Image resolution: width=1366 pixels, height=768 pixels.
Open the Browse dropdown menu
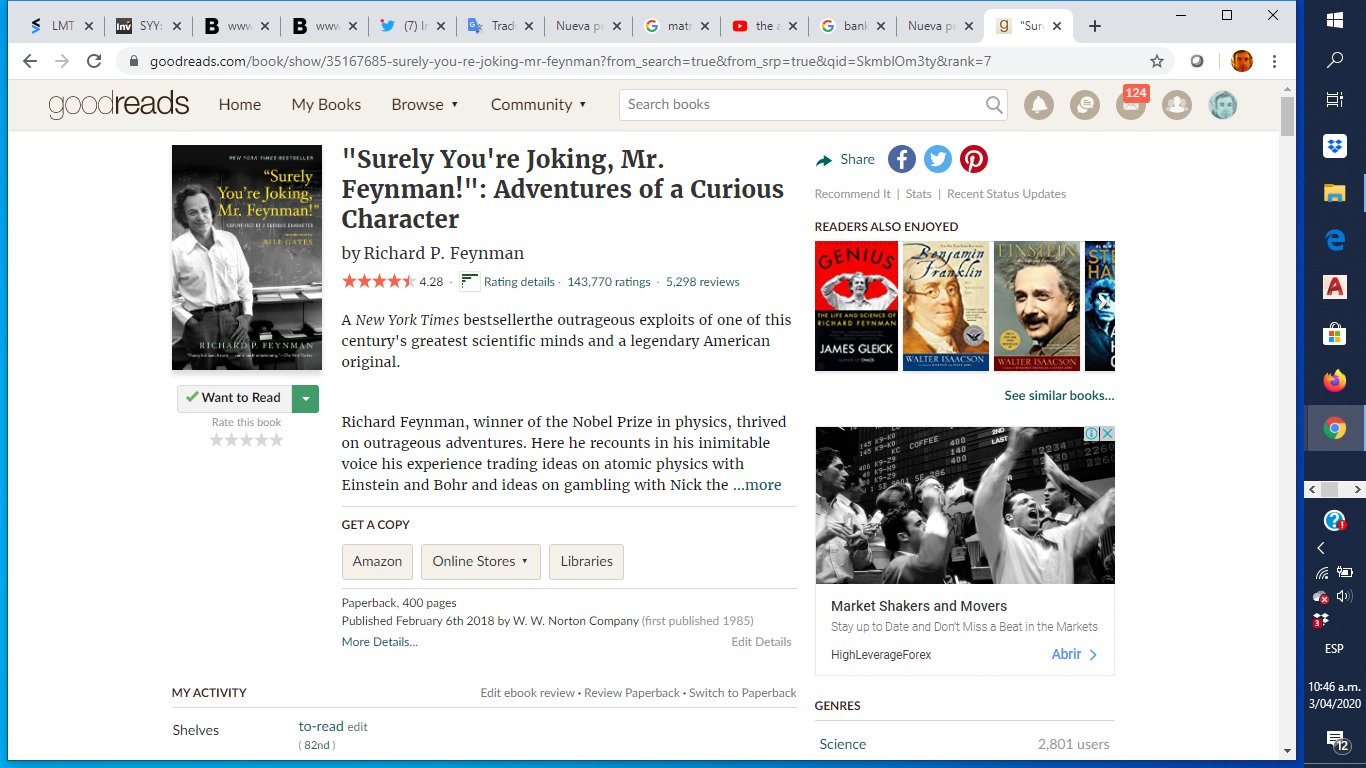pyautogui.click(x=425, y=104)
